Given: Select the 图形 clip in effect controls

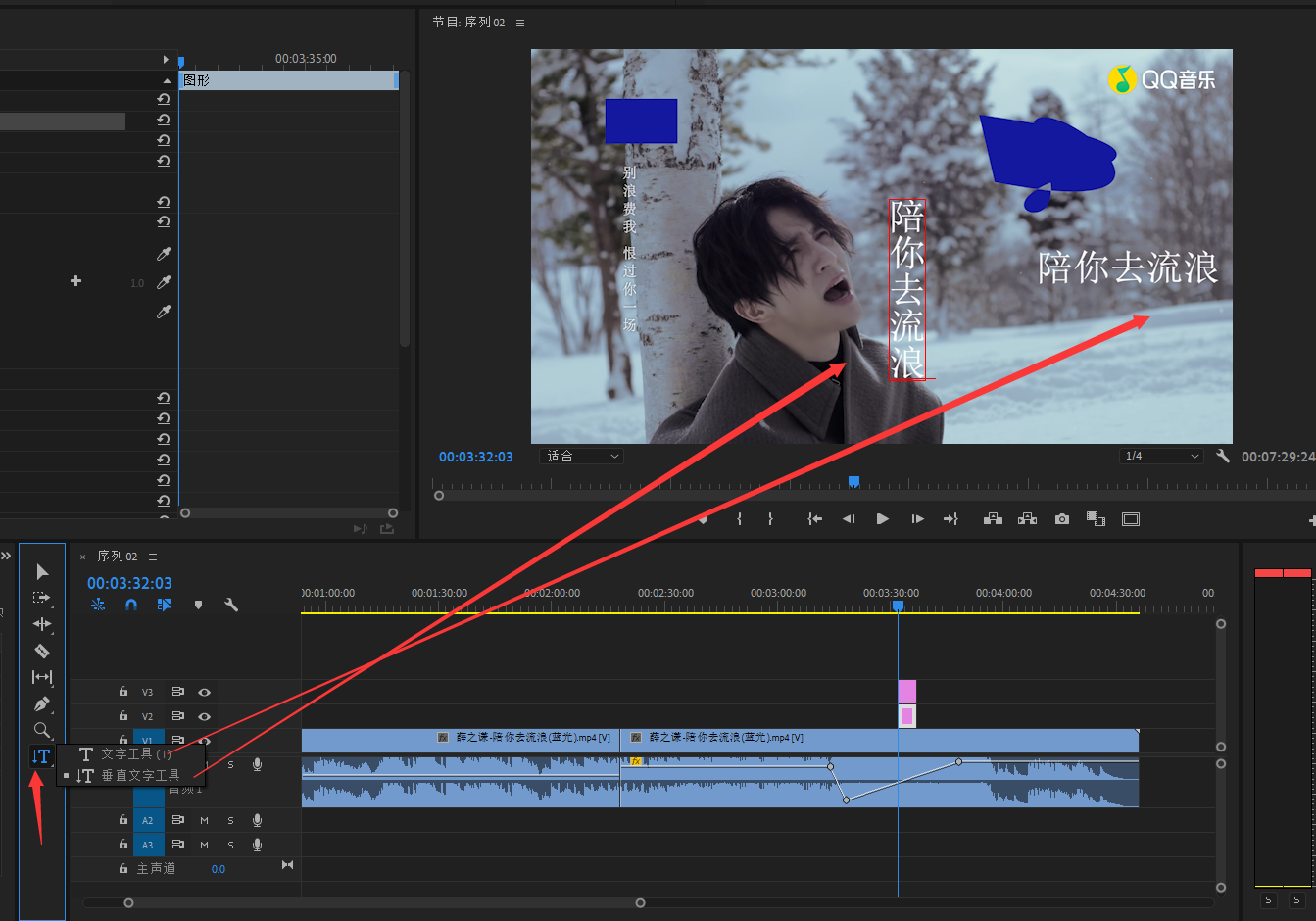Looking at the screenshot, I should click(288, 80).
